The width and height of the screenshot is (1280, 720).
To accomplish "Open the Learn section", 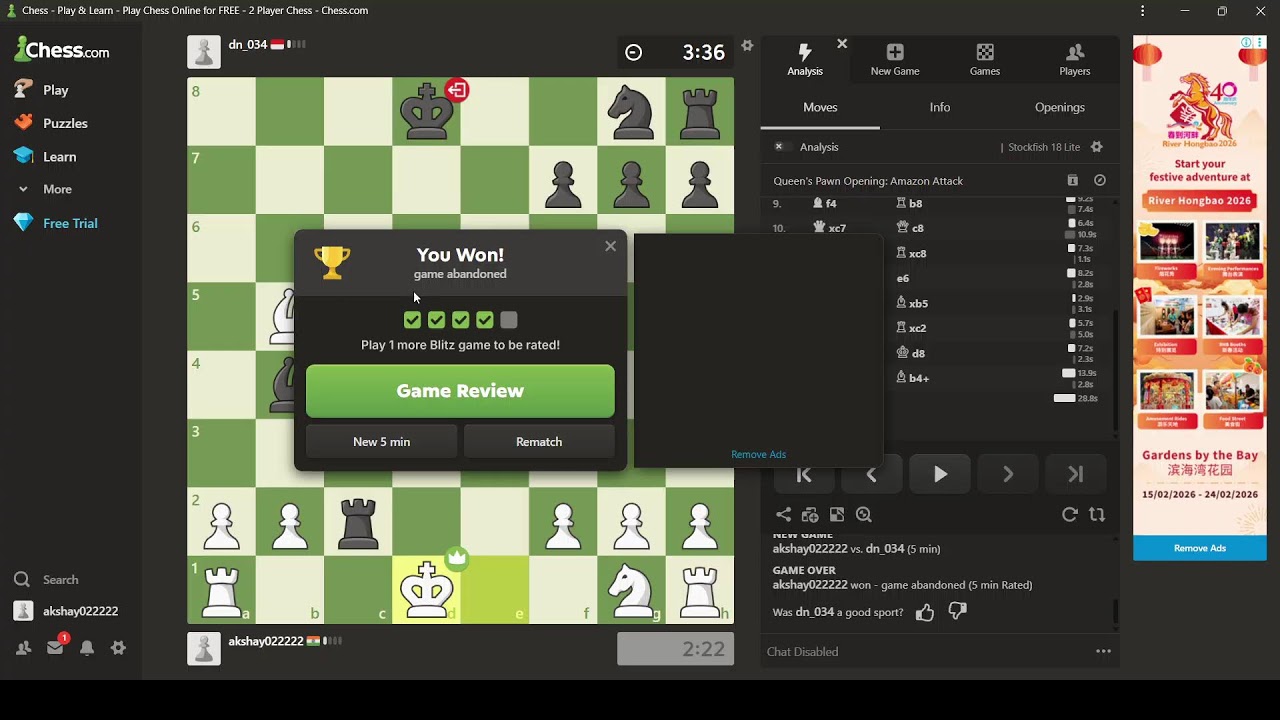I will click(x=45, y=156).
